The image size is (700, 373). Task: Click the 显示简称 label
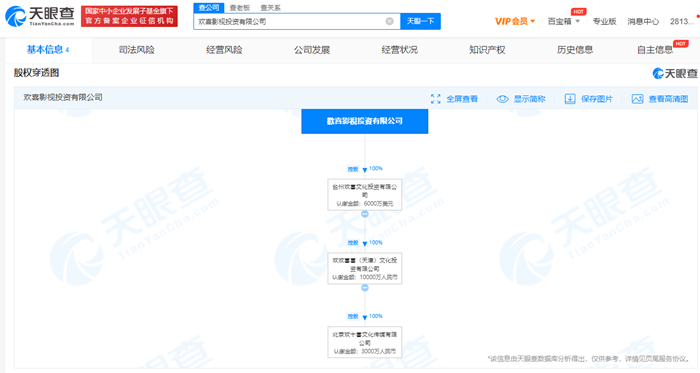click(529, 99)
